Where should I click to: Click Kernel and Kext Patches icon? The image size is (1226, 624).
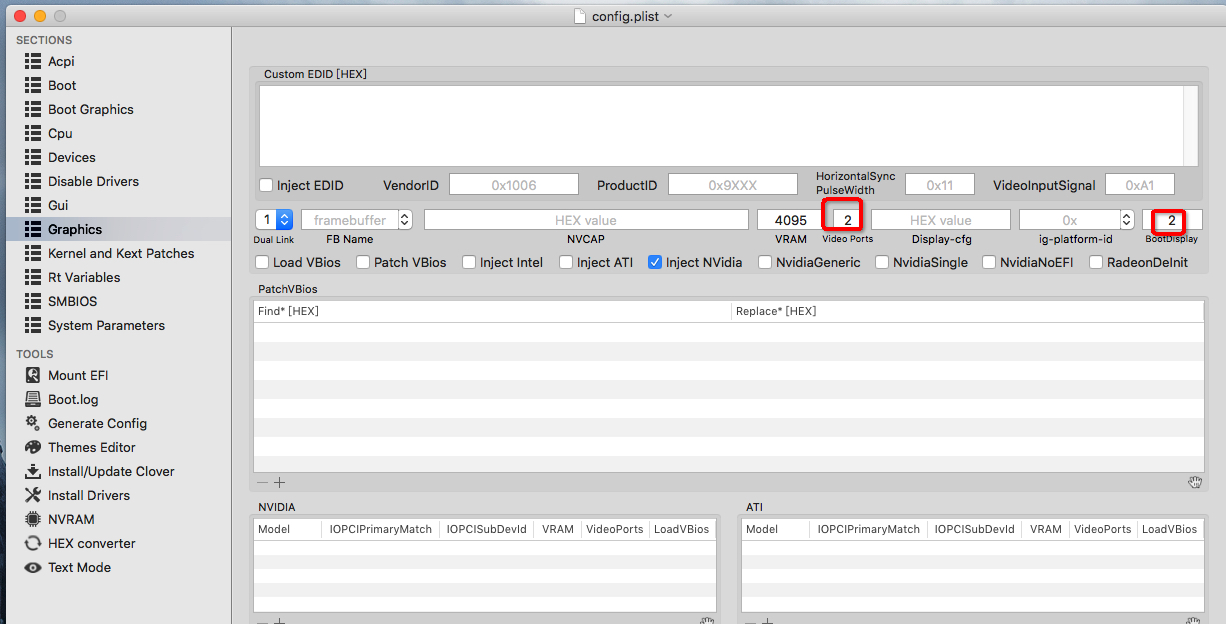pyautogui.click(x=32, y=253)
